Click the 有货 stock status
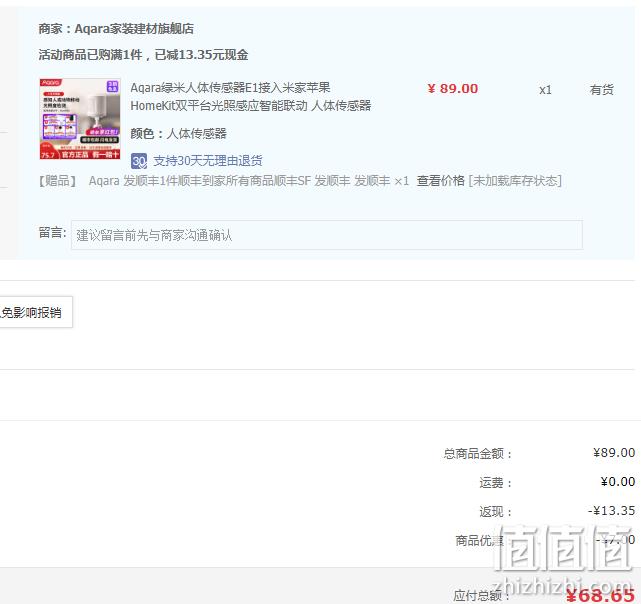Screen dimensions: 641x604 click(601, 90)
